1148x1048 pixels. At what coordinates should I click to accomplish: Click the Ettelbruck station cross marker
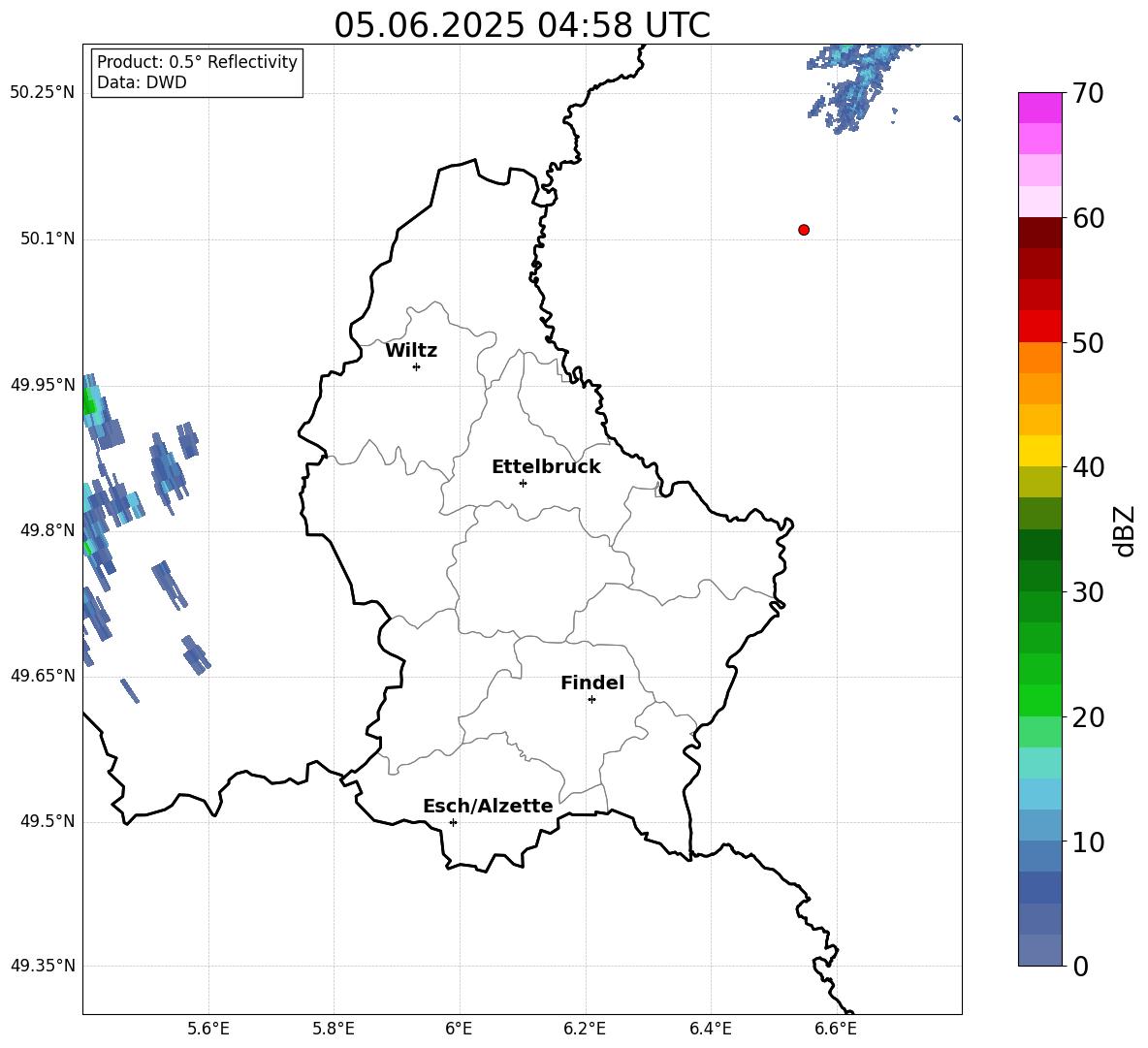point(523,483)
